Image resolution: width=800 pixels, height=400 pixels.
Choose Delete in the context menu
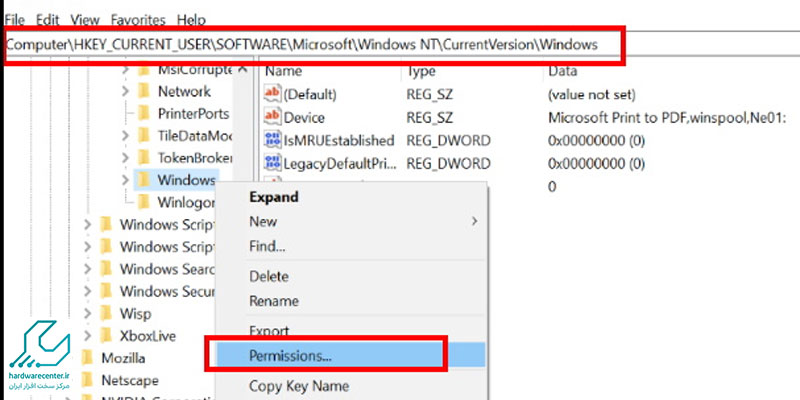tap(350, 277)
